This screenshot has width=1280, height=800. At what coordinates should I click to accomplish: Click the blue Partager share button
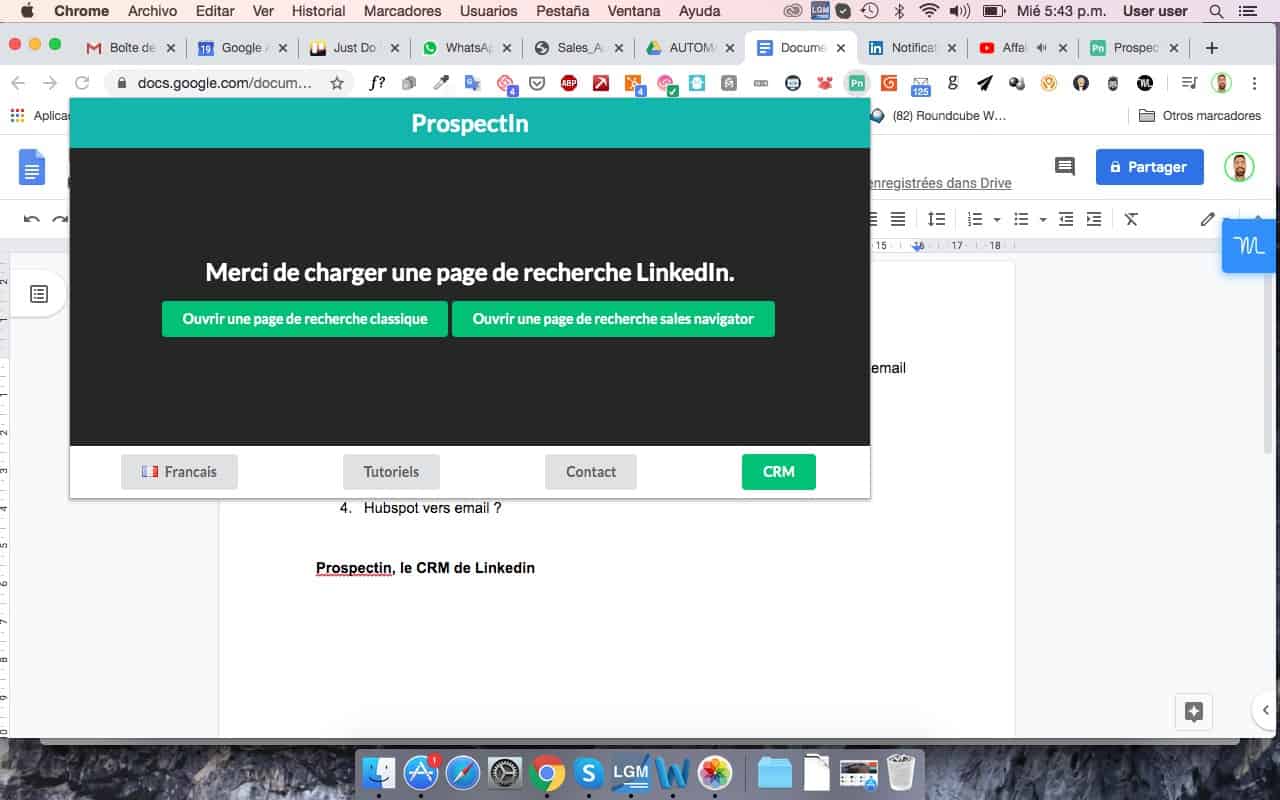click(x=1149, y=167)
